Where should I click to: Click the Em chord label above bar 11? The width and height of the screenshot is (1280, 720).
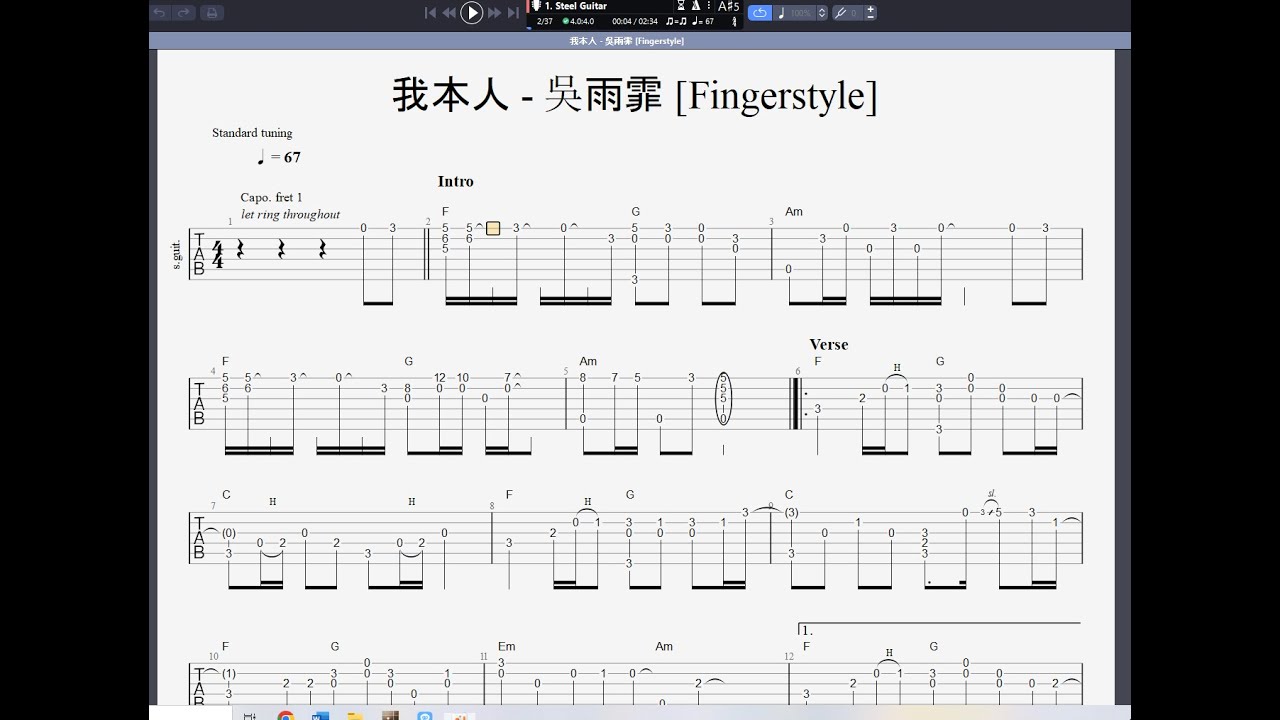point(506,646)
